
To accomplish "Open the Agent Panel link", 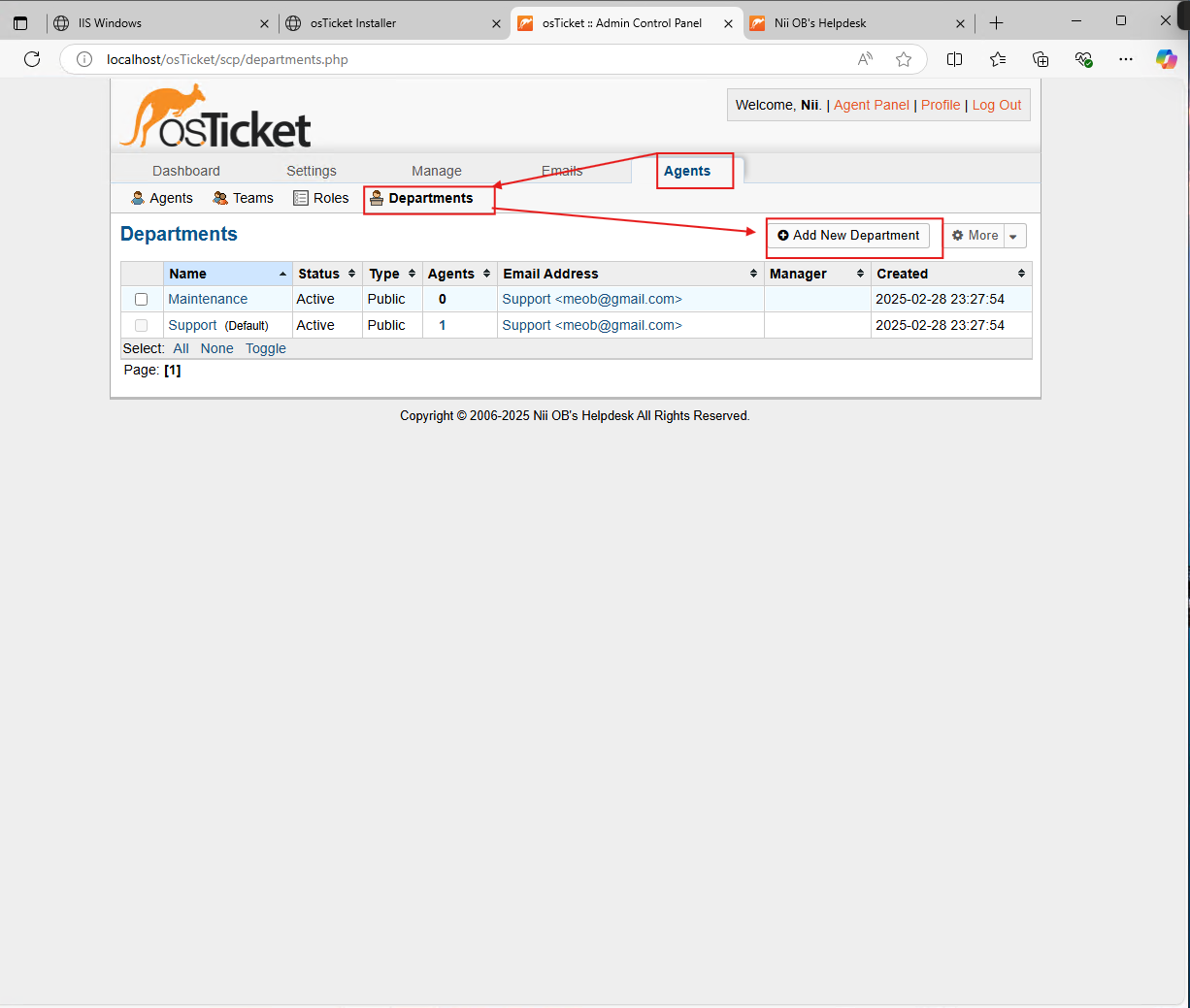I will [871, 105].
